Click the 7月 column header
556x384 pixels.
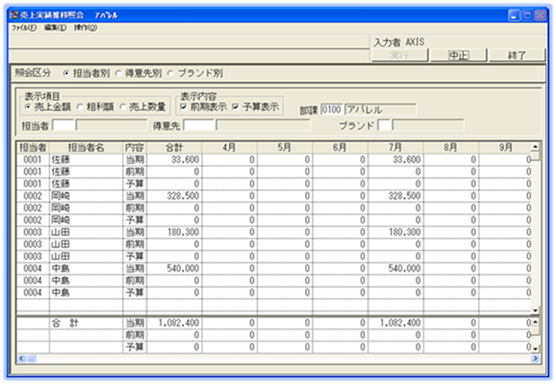(395, 148)
